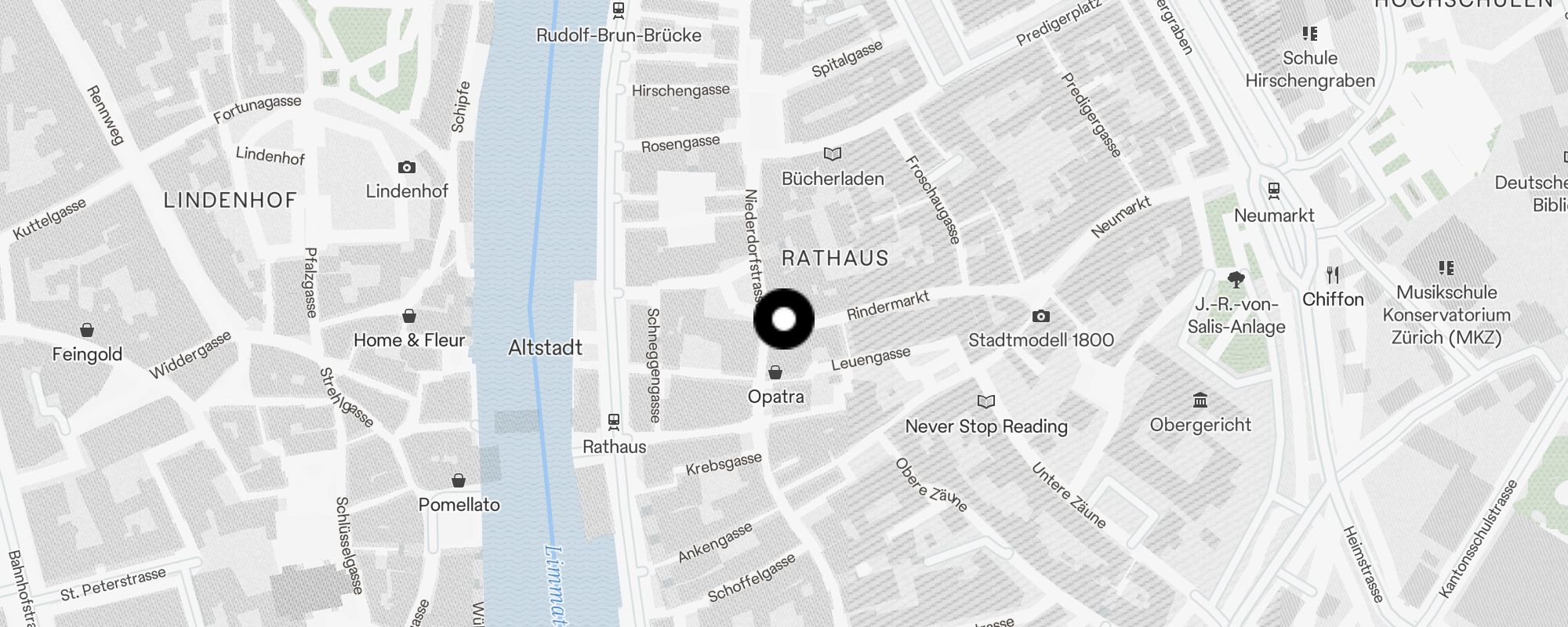Open the Pomellato shopping bag icon
1568x627 pixels.
pos(459,480)
